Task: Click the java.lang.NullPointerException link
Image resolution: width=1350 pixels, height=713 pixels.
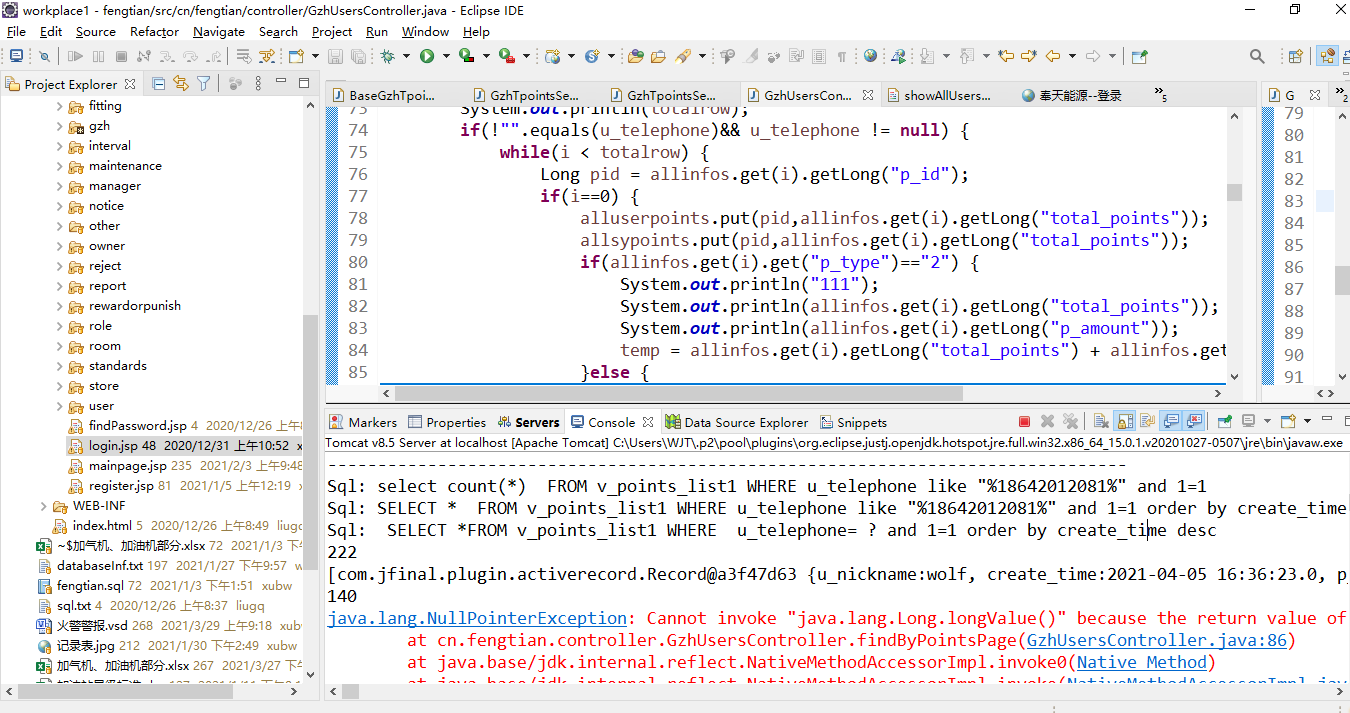Action: point(477,618)
